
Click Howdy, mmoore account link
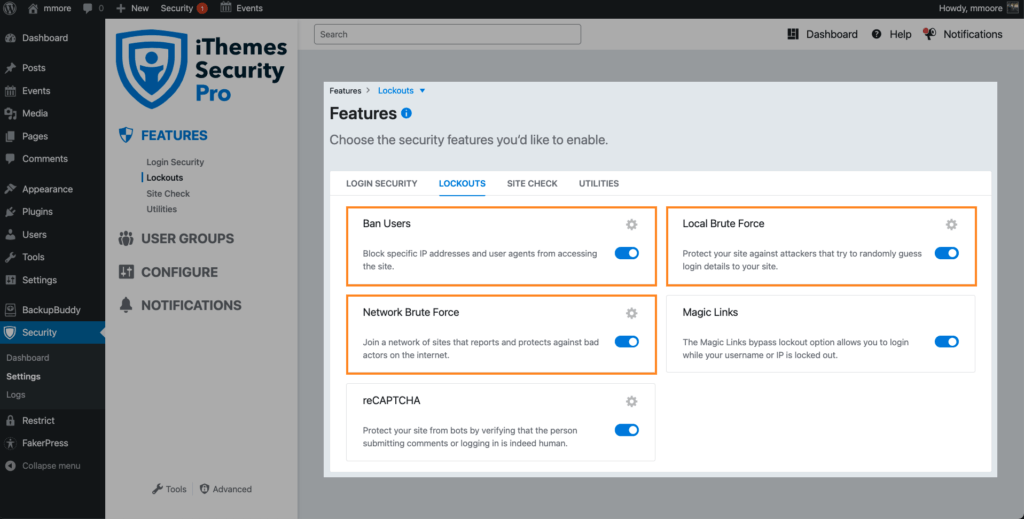tap(970, 8)
